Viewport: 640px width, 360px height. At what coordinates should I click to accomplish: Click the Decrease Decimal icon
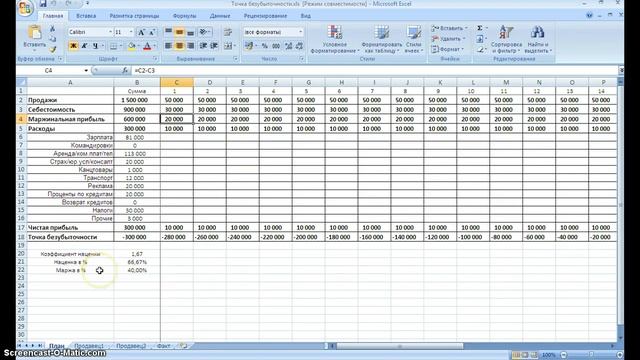tap(300, 46)
